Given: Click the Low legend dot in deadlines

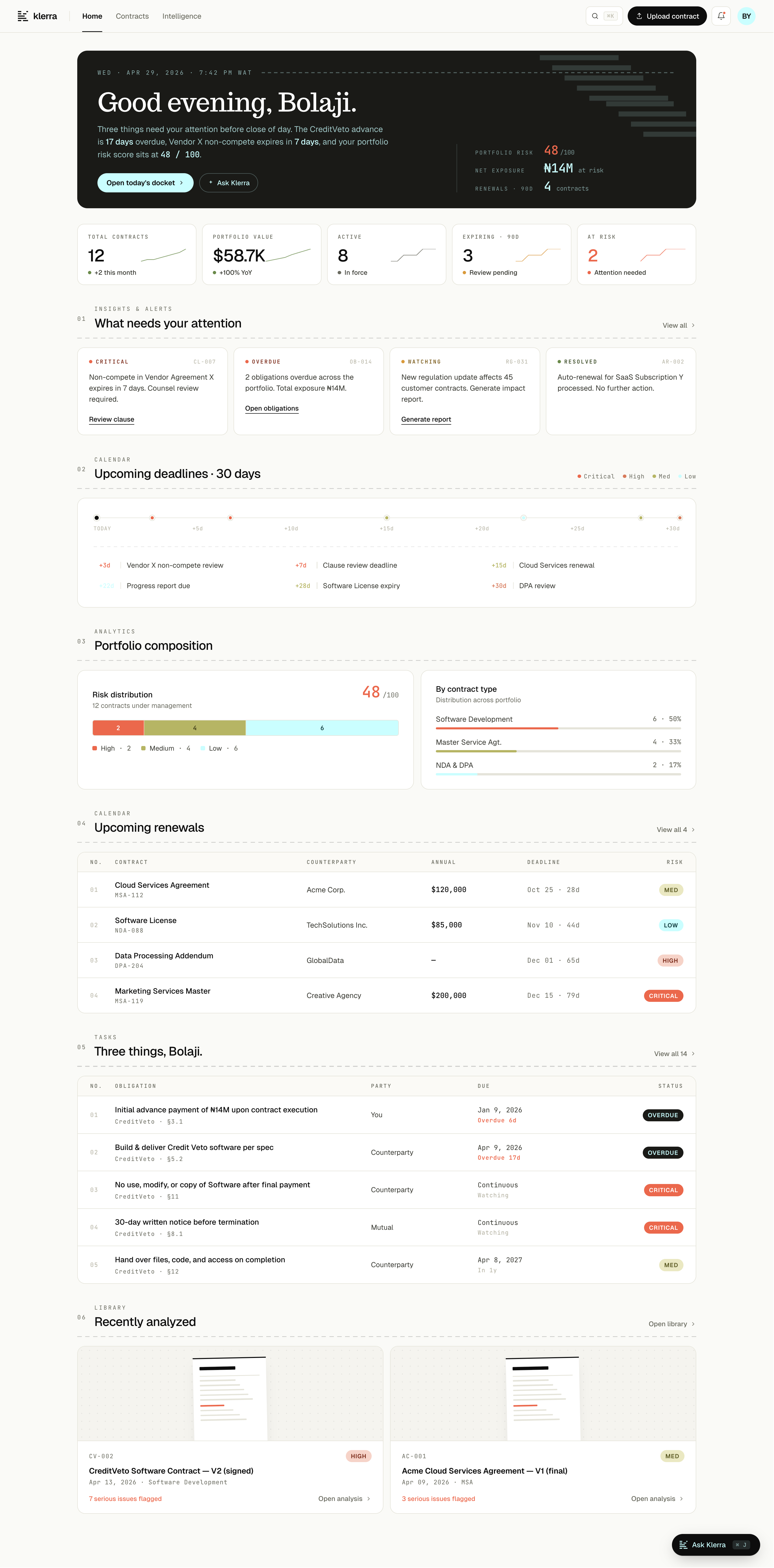Looking at the screenshot, I should pos(680,477).
